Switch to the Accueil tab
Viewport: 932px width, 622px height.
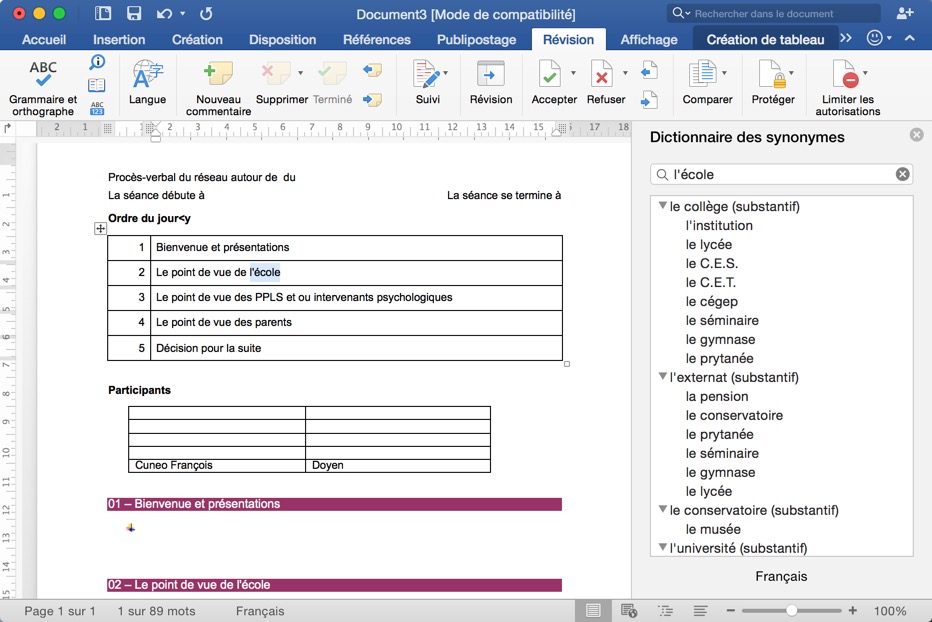pyautogui.click(x=44, y=39)
